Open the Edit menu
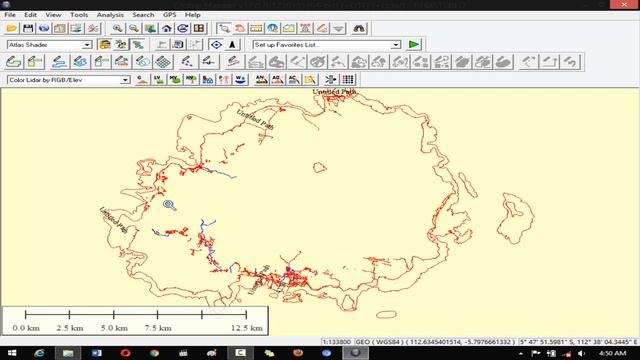This screenshot has width=640, height=360. click(30, 15)
